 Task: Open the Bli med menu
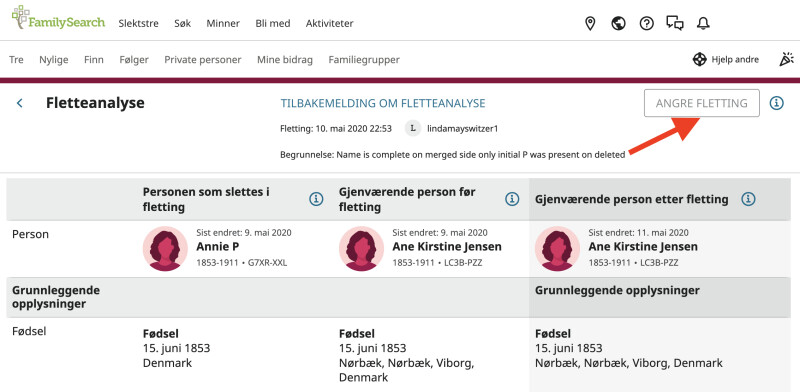272,23
